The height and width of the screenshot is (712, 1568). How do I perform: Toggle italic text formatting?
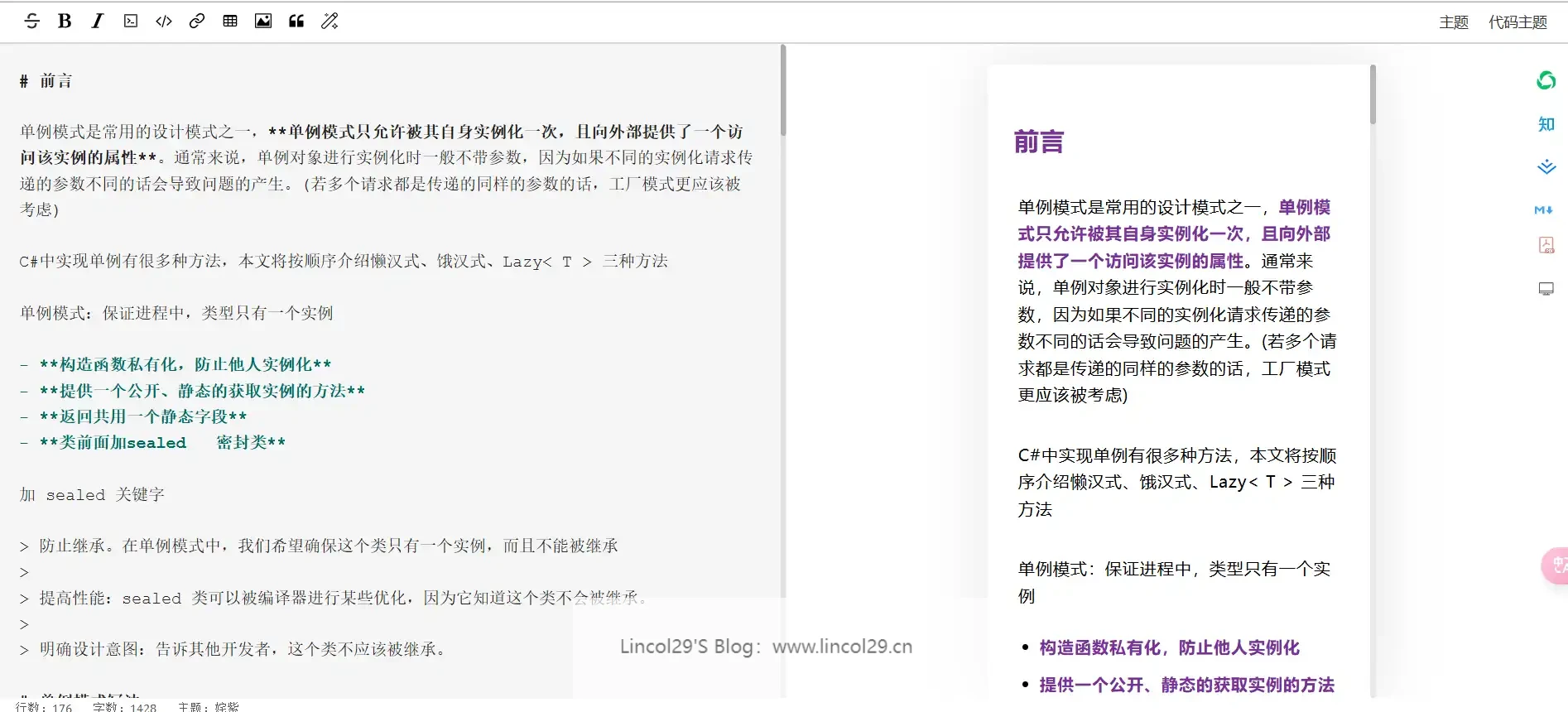coord(98,22)
